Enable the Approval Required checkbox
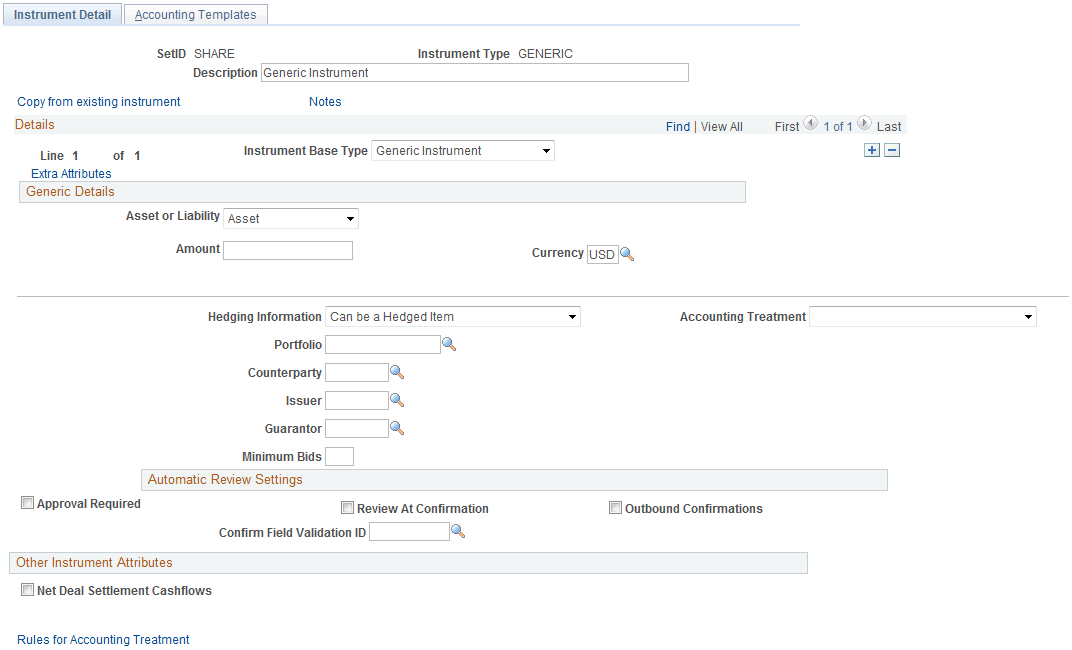 27,503
